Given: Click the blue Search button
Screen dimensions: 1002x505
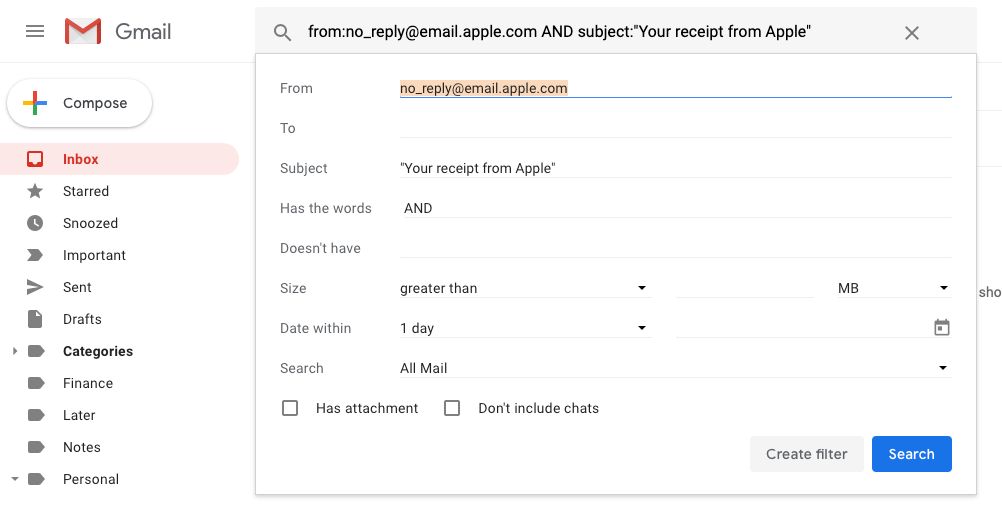Looking at the screenshot, I should click(911, 454).
